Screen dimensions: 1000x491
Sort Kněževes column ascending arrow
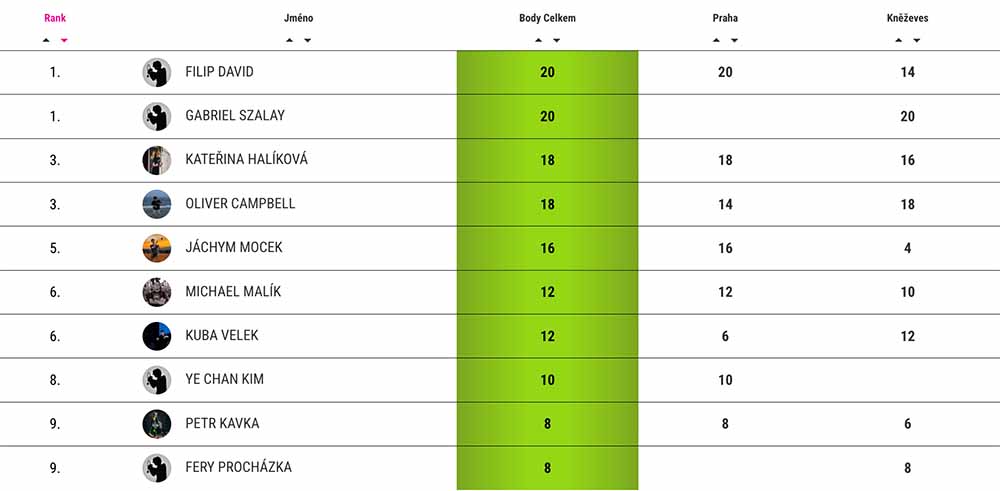tap(899, 40)
